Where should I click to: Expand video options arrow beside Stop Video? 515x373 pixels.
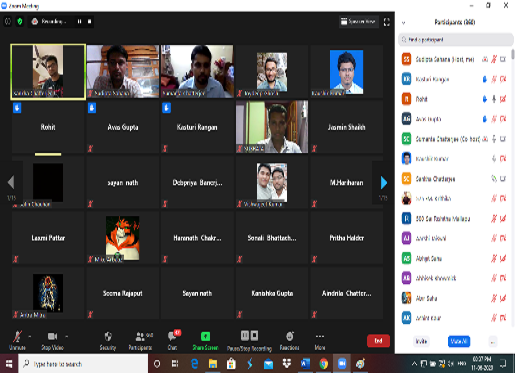[x=67, y=337]
